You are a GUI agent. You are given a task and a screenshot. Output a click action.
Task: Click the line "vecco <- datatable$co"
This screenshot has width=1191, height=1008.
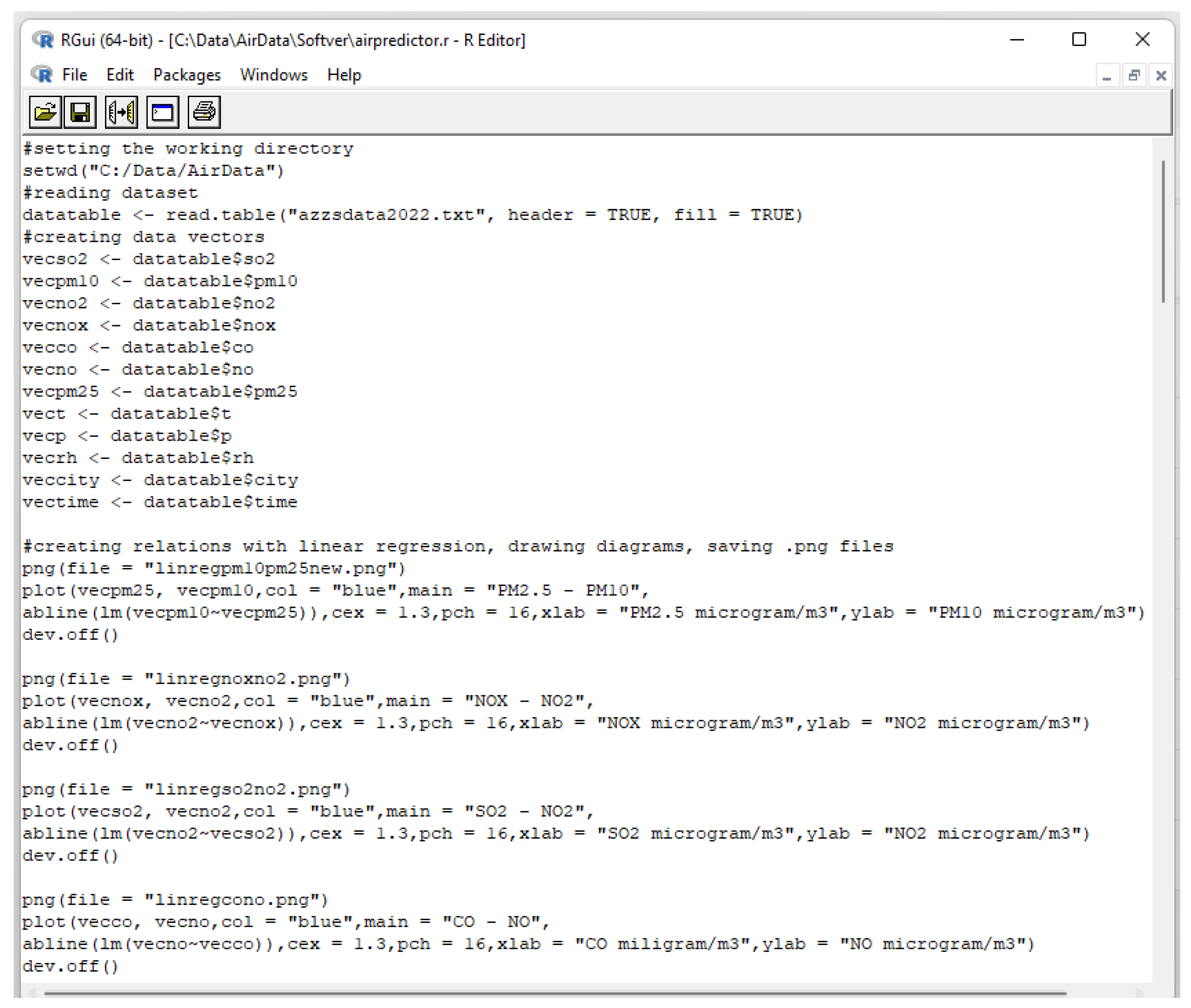[138, 347]
